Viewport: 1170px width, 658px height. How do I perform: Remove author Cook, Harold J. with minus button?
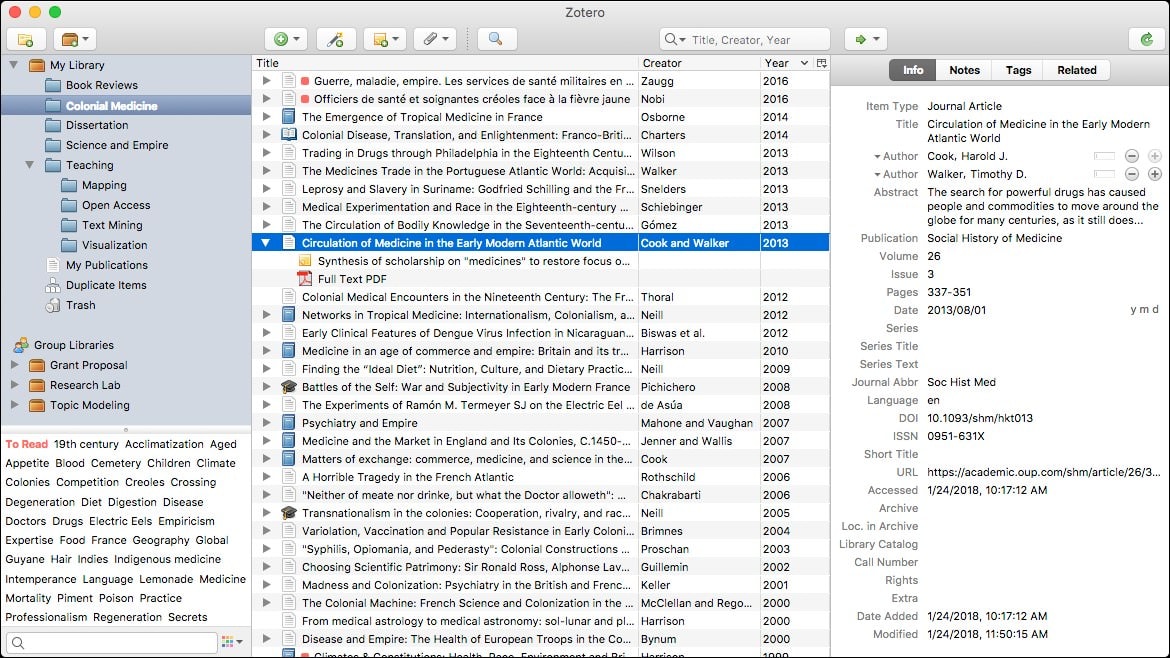(x=1131, y=156)
